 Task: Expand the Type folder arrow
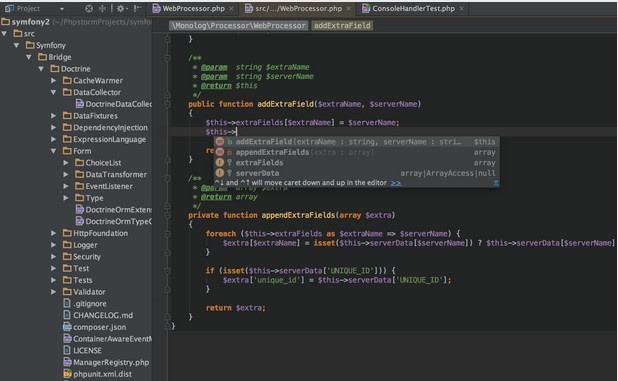[x=66, y=198]
